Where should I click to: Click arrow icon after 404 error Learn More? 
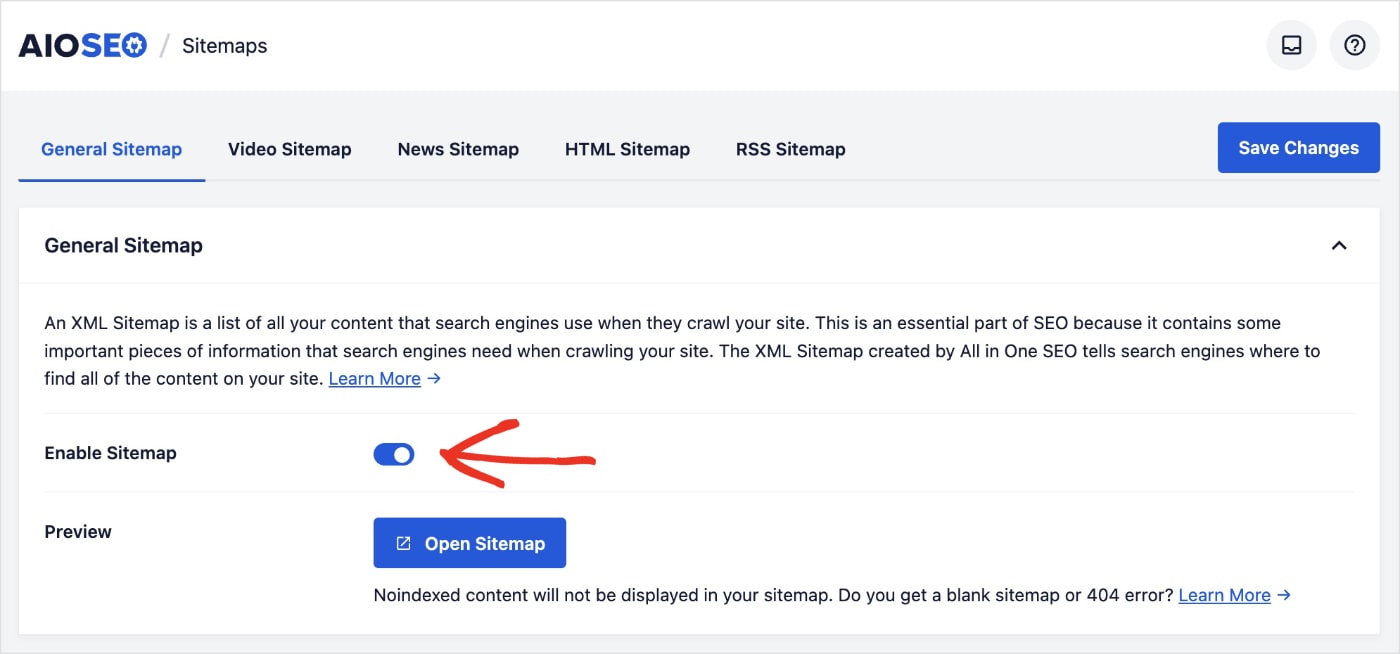tap(1284, 595)
